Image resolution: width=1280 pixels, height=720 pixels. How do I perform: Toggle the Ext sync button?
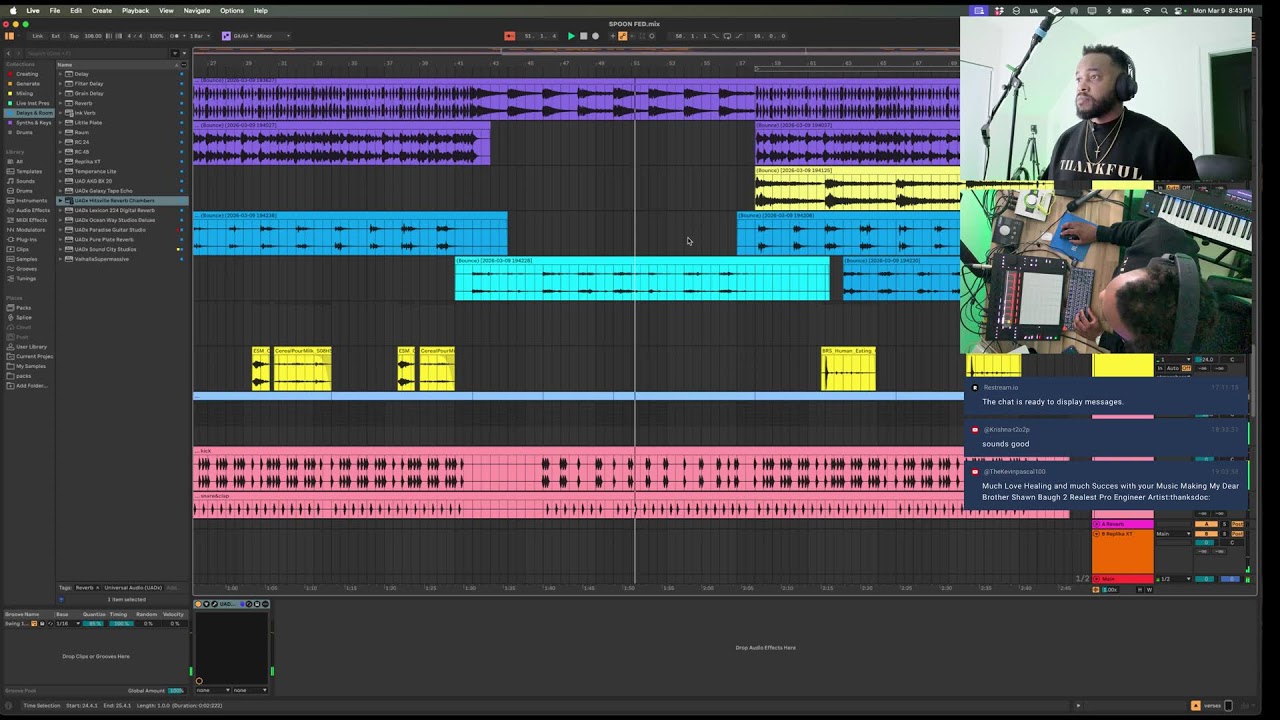point(56,36)
